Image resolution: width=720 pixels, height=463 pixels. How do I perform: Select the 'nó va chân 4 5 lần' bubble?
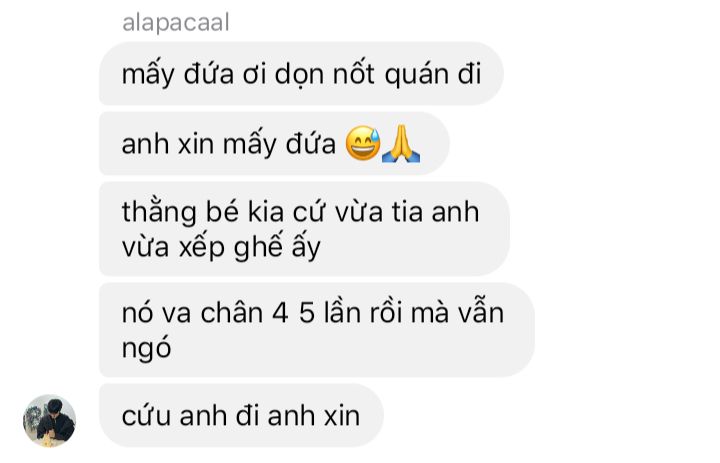point(317,330)
